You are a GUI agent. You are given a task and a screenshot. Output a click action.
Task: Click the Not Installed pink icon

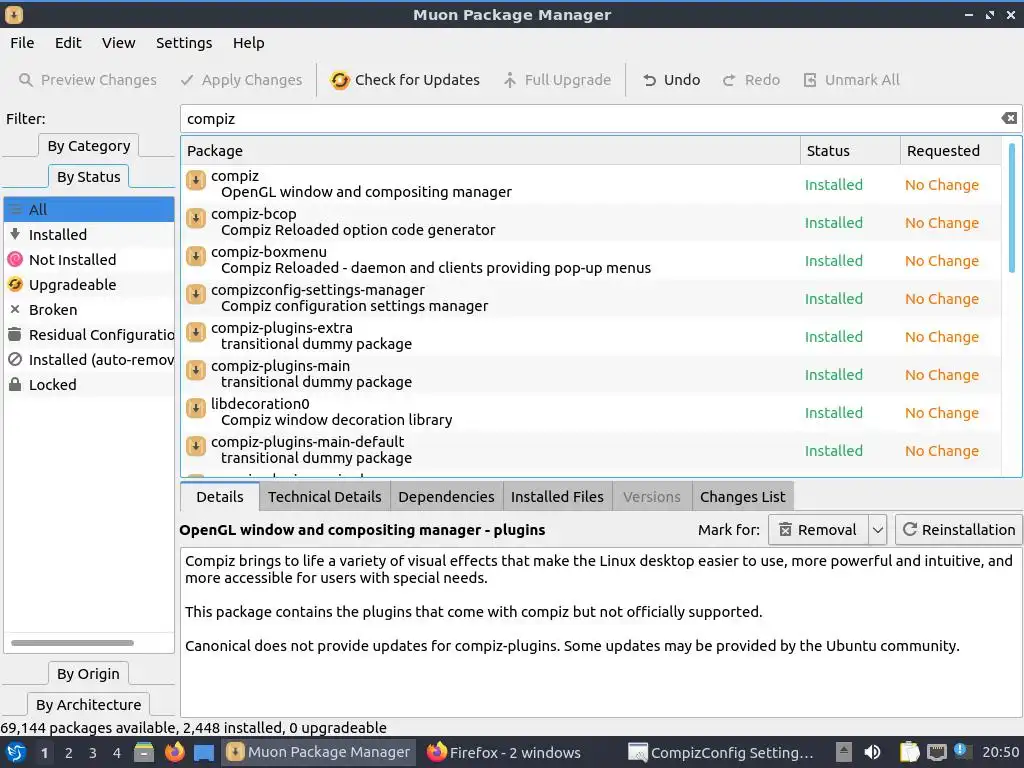[15, 259]
